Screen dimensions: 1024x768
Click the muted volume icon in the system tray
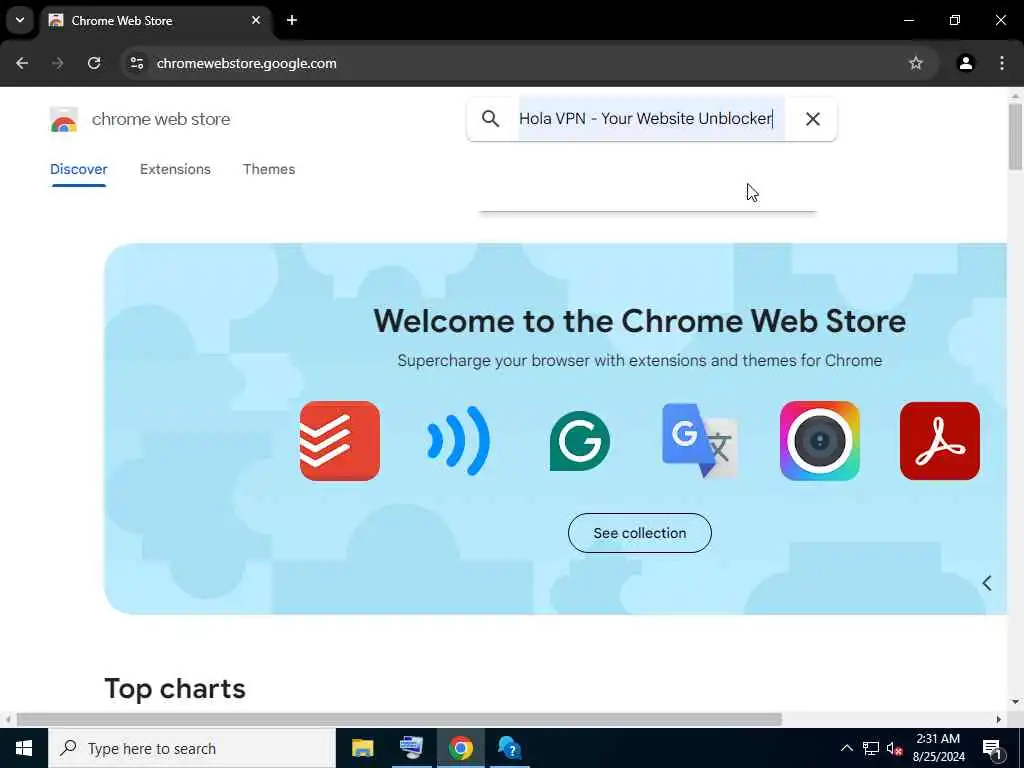(x=895, y=748)
